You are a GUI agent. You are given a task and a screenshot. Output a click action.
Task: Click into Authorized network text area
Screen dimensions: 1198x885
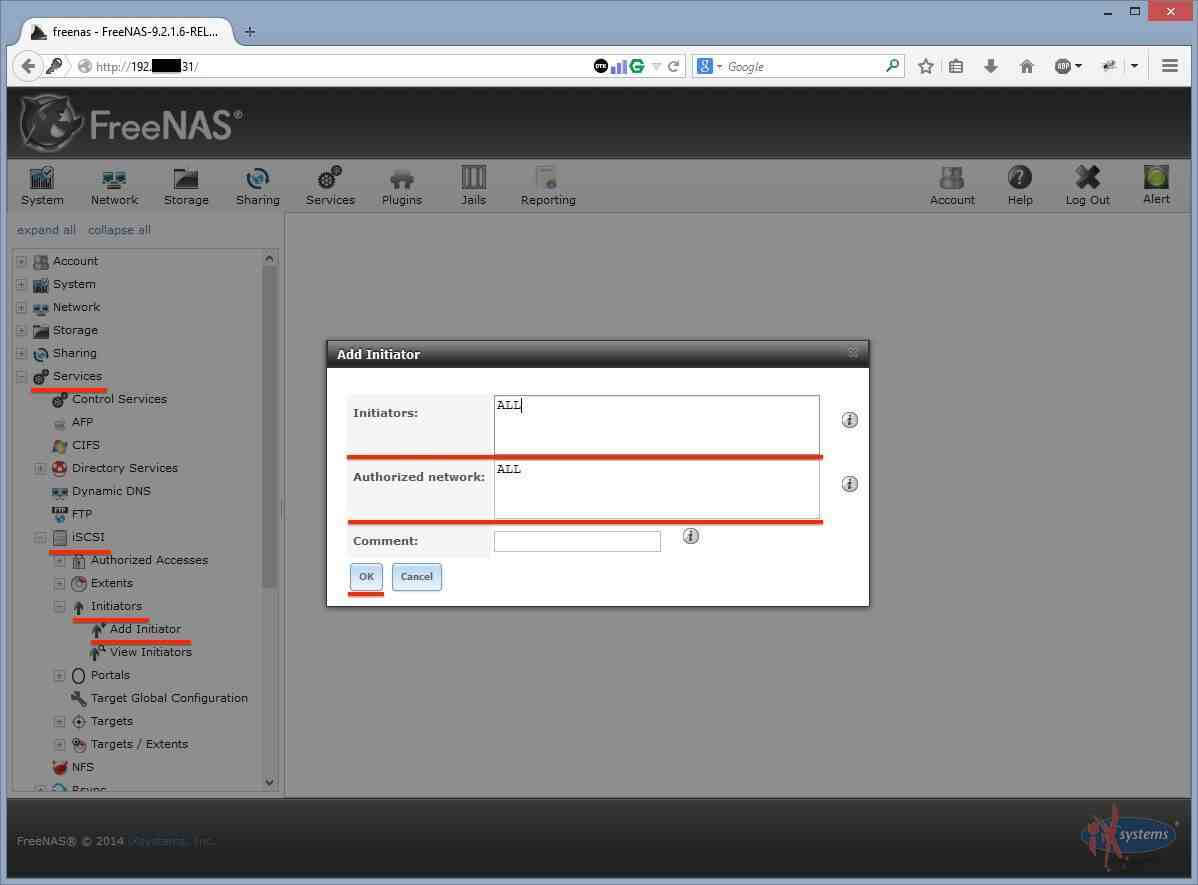[x=656, y=488]
